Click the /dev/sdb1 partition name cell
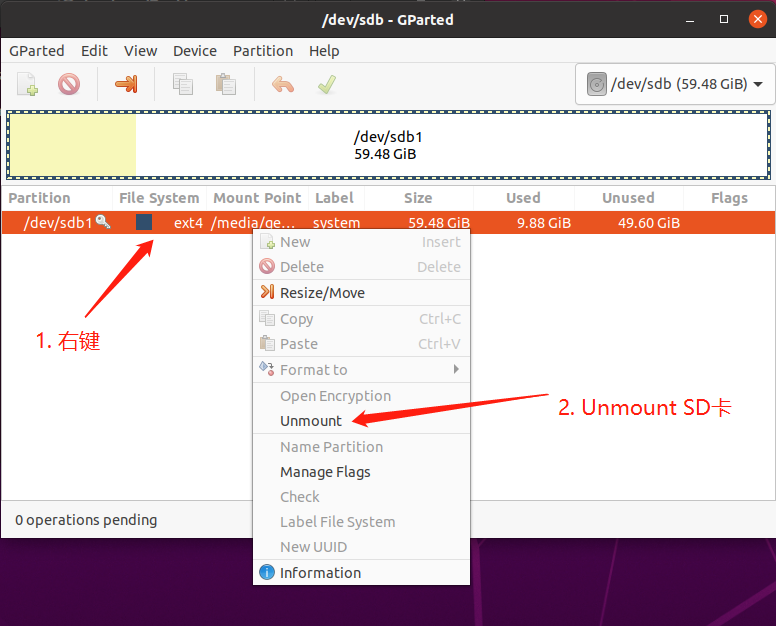Viewport: 776px width, 626px height. [58, 223]
